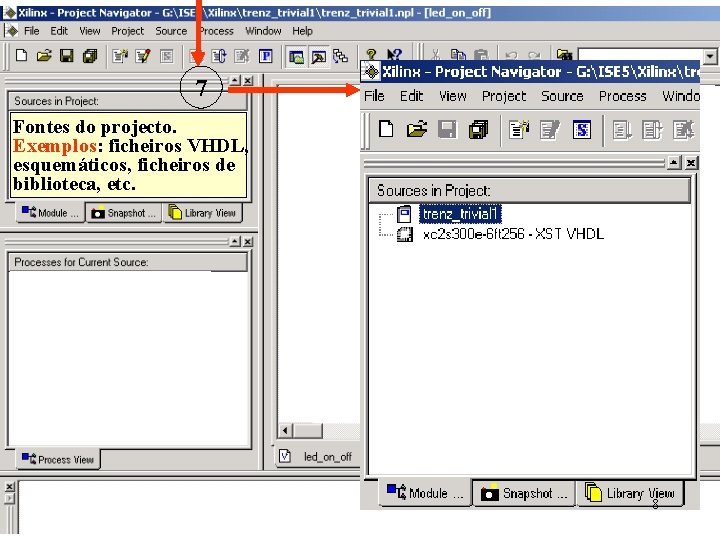
Task: Open Edit menu in background window
Action: [x=59, y=31]
